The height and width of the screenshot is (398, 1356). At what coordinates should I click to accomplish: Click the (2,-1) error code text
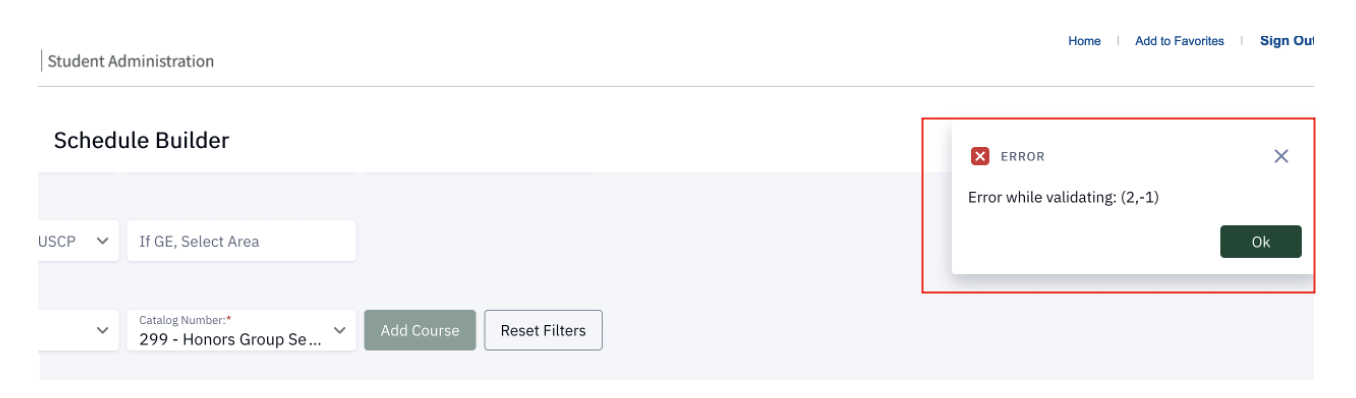click(1139, 197)
